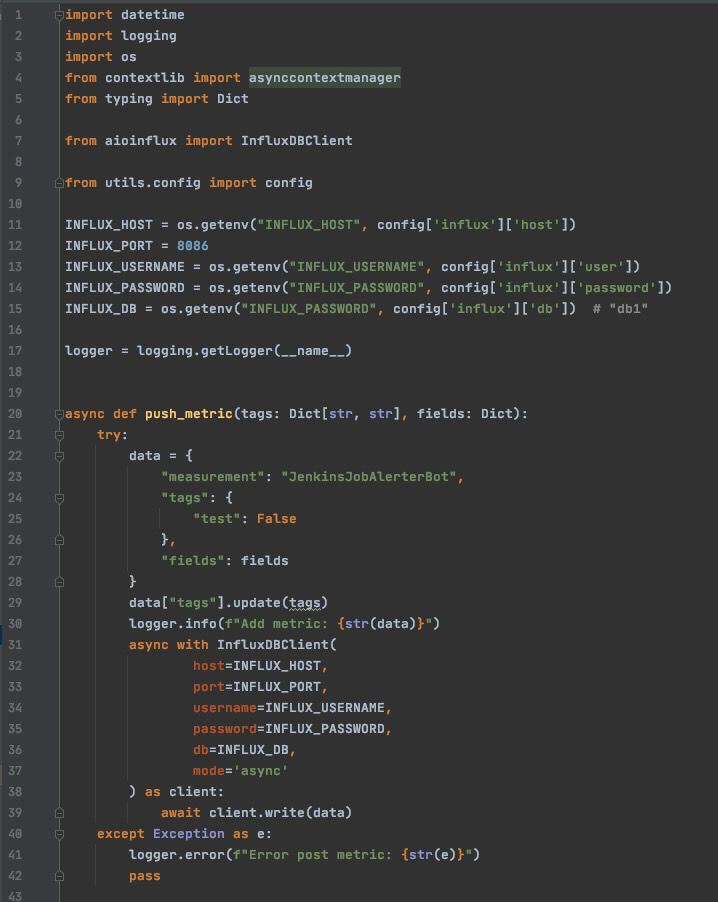Click the INFLUX_USERNAME variable definition on line 13
Viewport: 718px width, 902px height.
coord(125,267)
